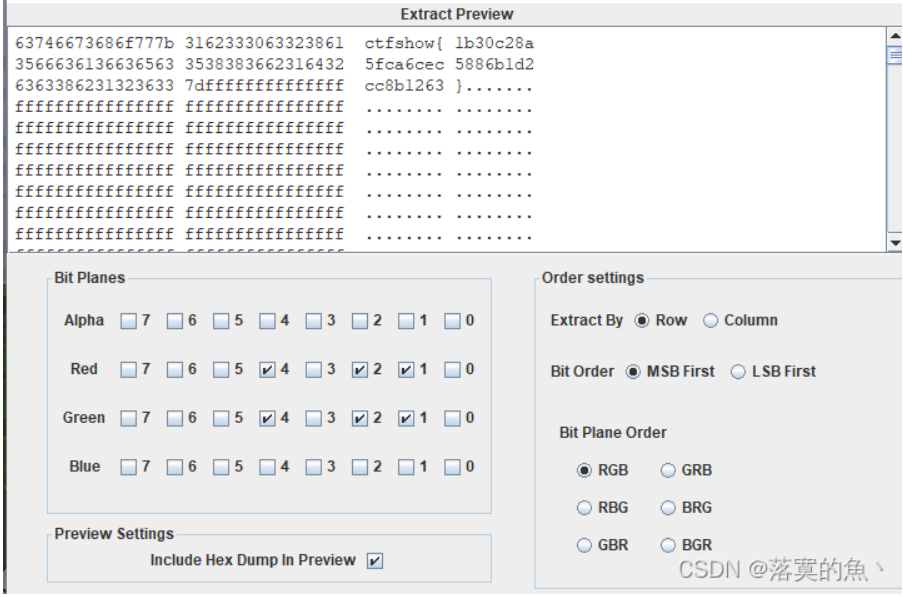This screenshot has height=597, width=903.
Task: Enable Alpha bit plane 0 checkbox
Action: click(x=453, y=321)
